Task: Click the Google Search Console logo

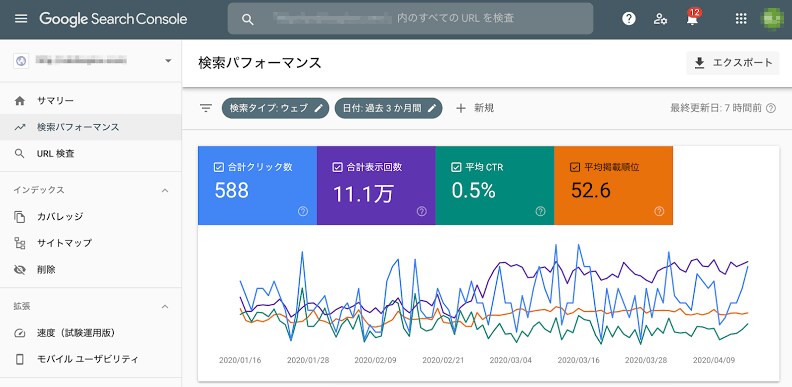Action: coord(113,19)
